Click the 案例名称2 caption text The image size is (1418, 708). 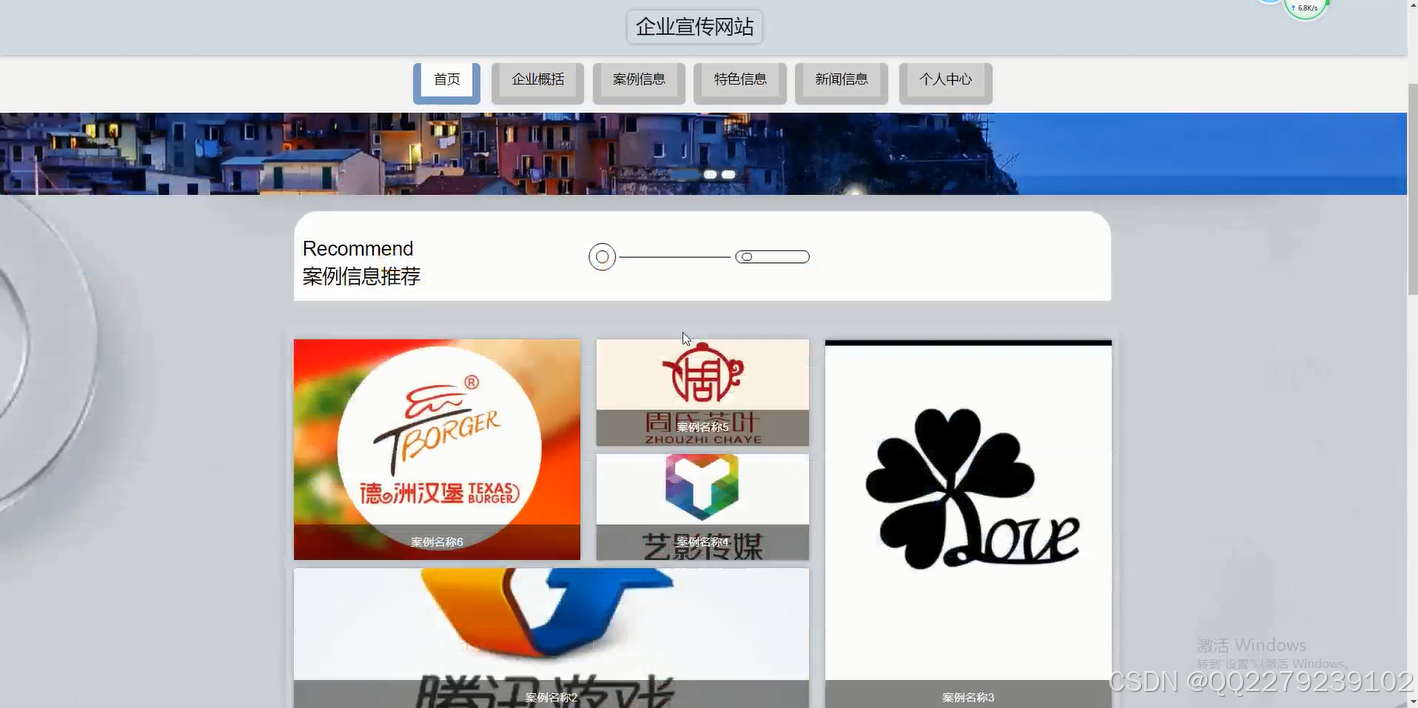[x=551, y=697]
